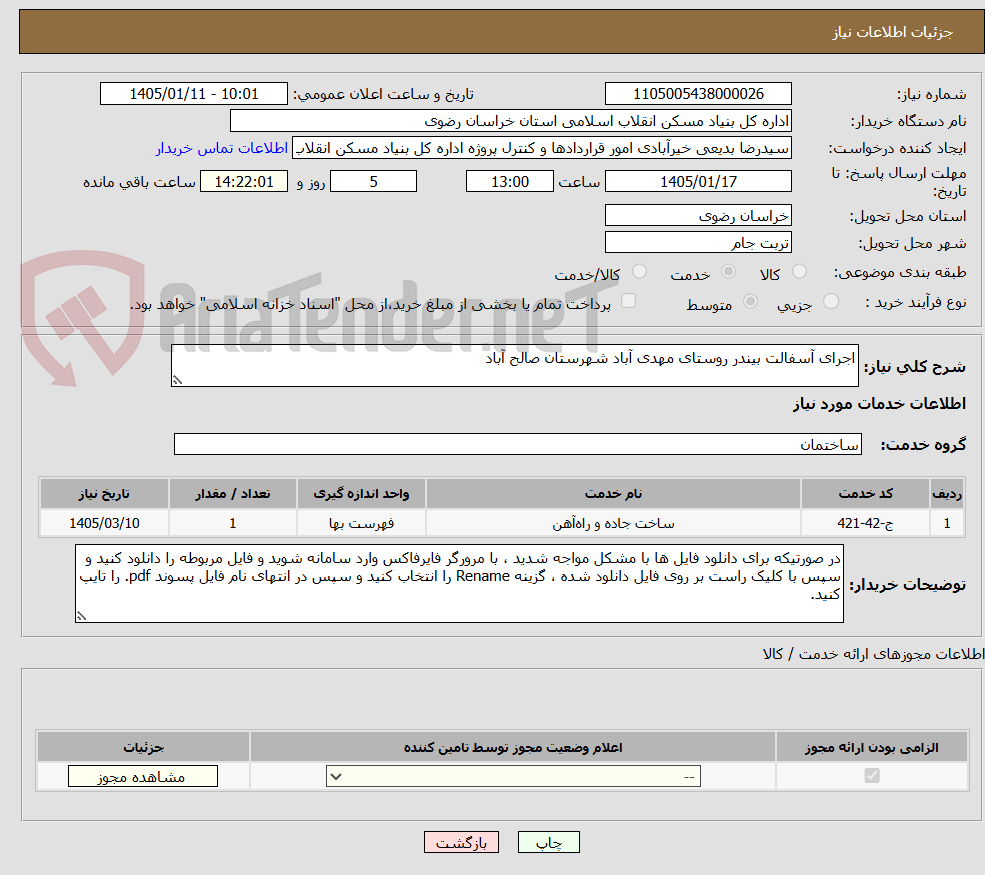Viewport: 985px width, 875px height.
Task: Click the مشاهده مجوز button
Action: tap(143, 776)
